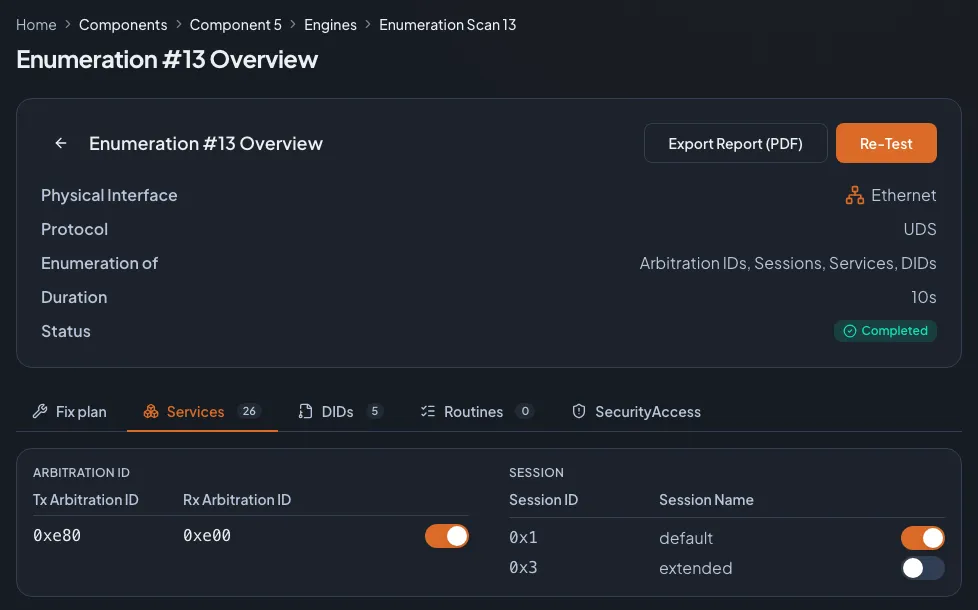This screenshot has width=978, height=610.
Task: Click the Rx Arbitration ID value 0xe00
Action: click(x=206, y=536)
